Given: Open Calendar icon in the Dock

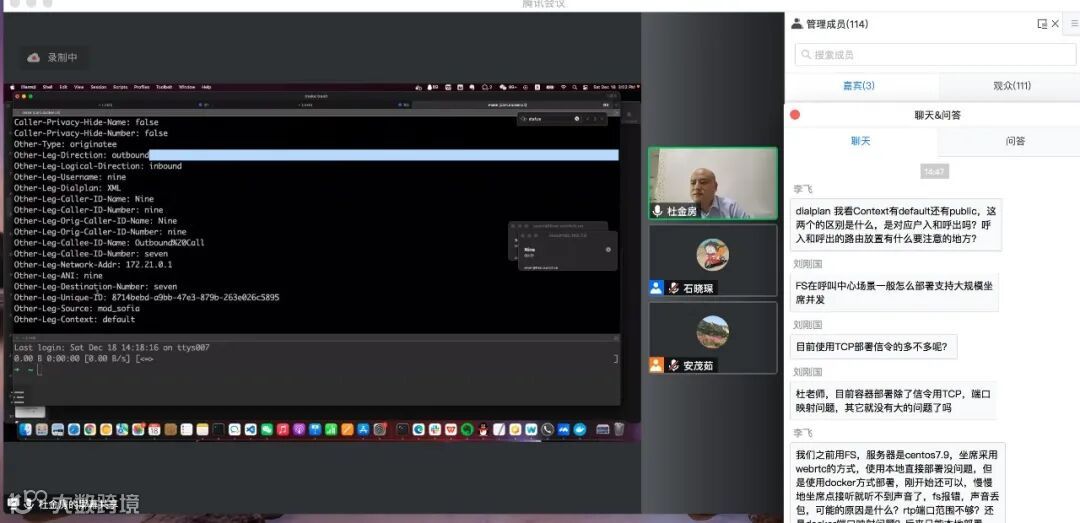Looking at the screenshot, I should 154,429.
